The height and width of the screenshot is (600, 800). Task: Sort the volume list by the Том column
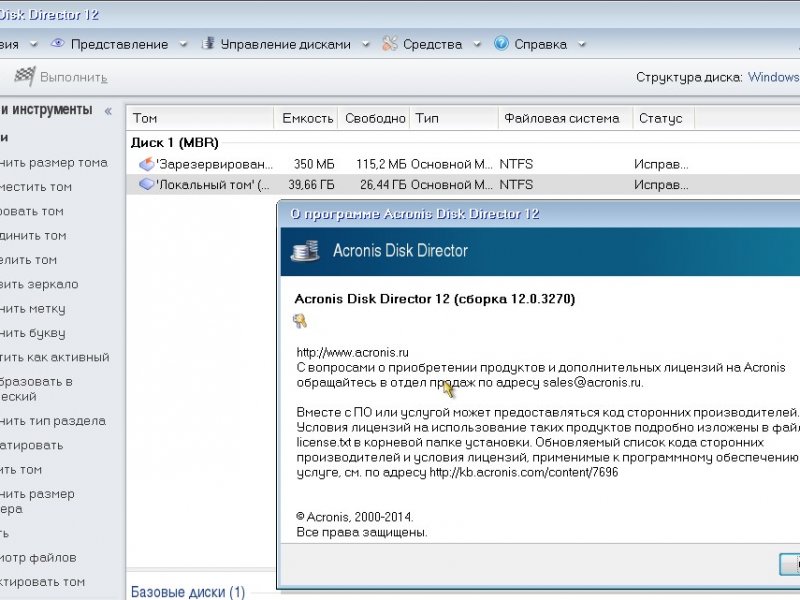click(x=200, y=118)
